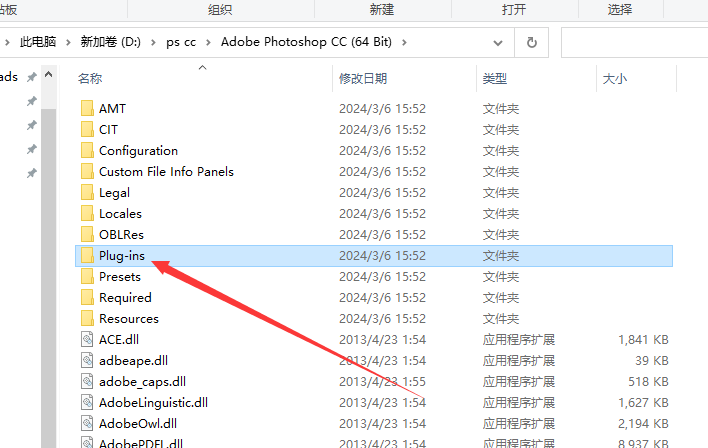This screenshot has width=708, height=448.
Task: Select the OBLRes folder icon
Action: [x=87, y=234]
